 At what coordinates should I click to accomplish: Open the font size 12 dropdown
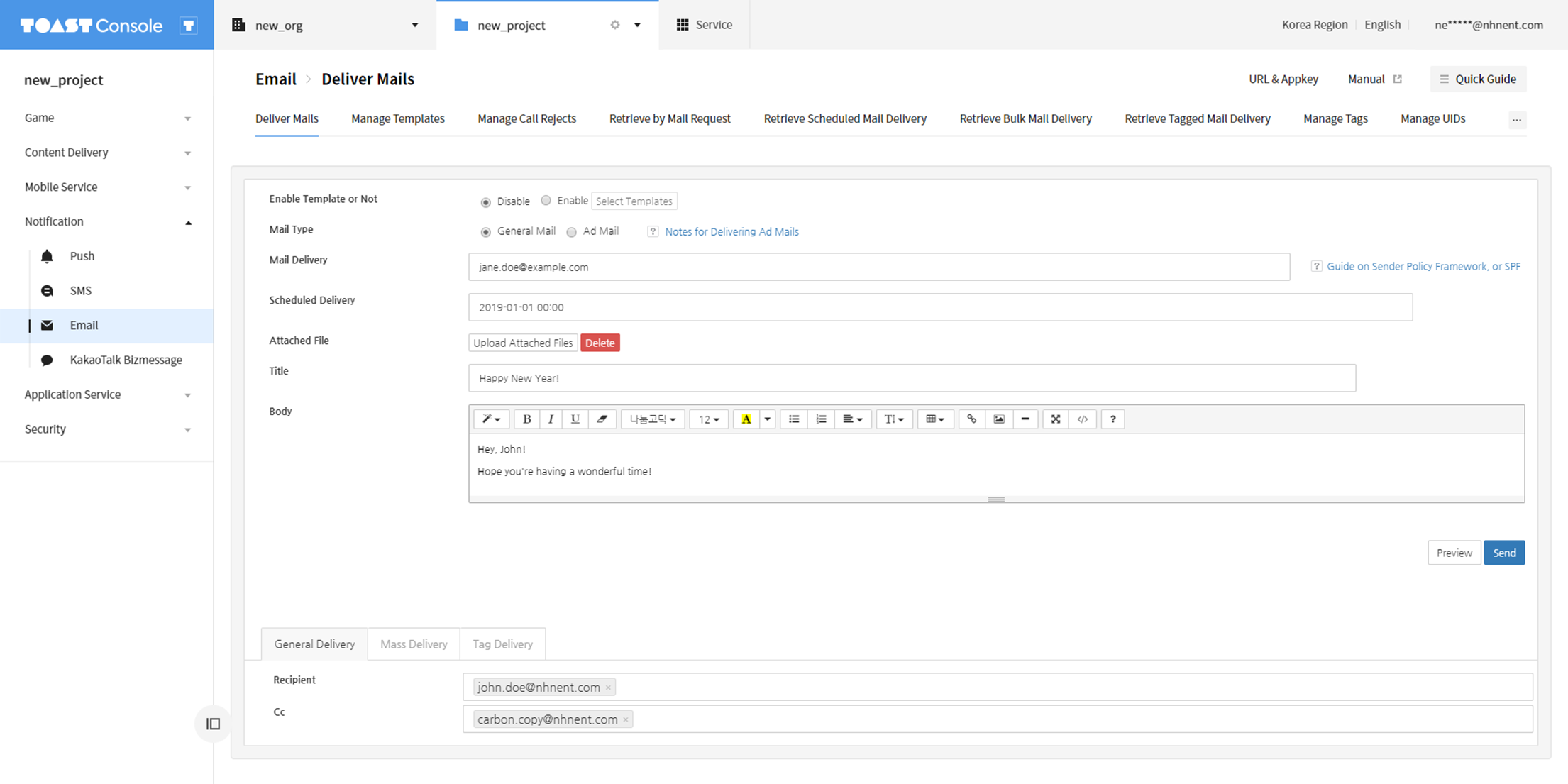[708, 419]
